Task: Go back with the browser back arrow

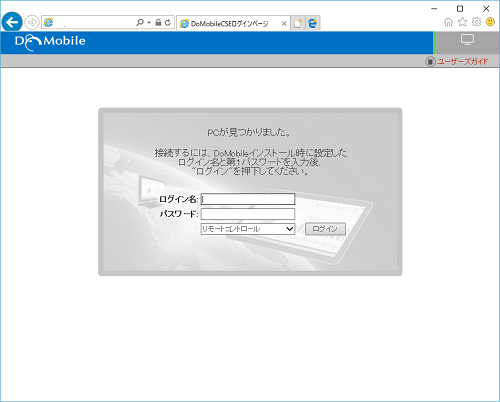Action: (12, 23)
